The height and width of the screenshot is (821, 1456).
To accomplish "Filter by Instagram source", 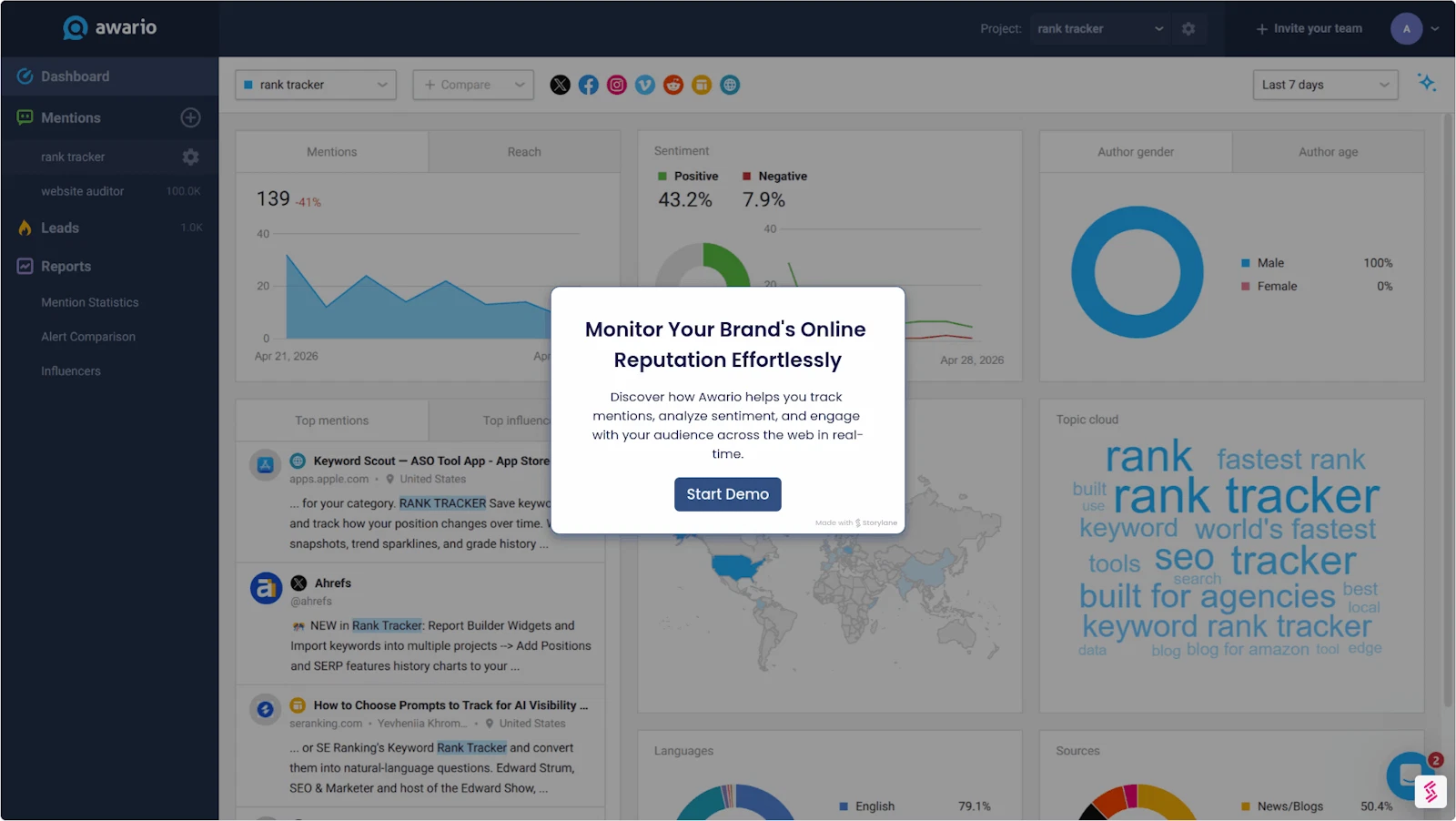I will click(617, 85).
